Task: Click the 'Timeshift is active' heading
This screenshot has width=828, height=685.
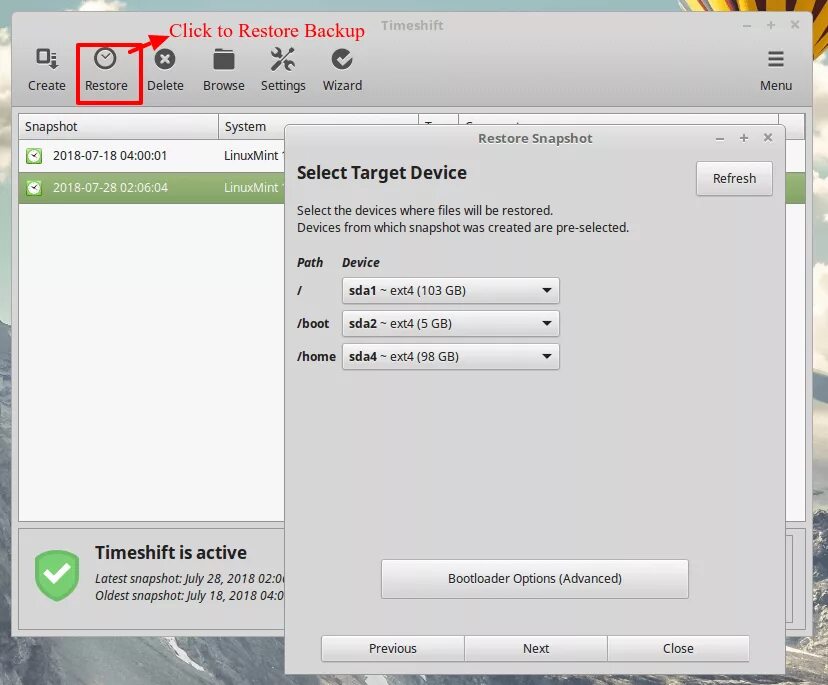Action: [x=171, y=552]
